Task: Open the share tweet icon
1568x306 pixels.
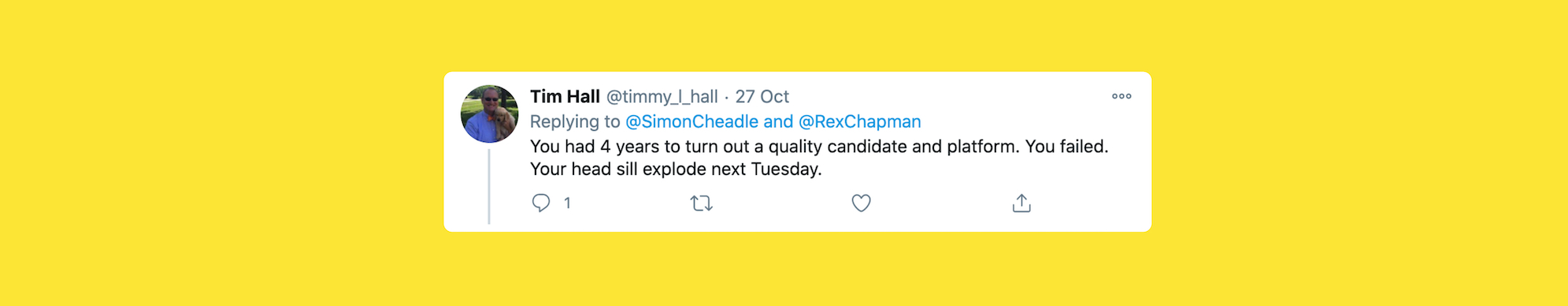Action: coord(1021,203)
